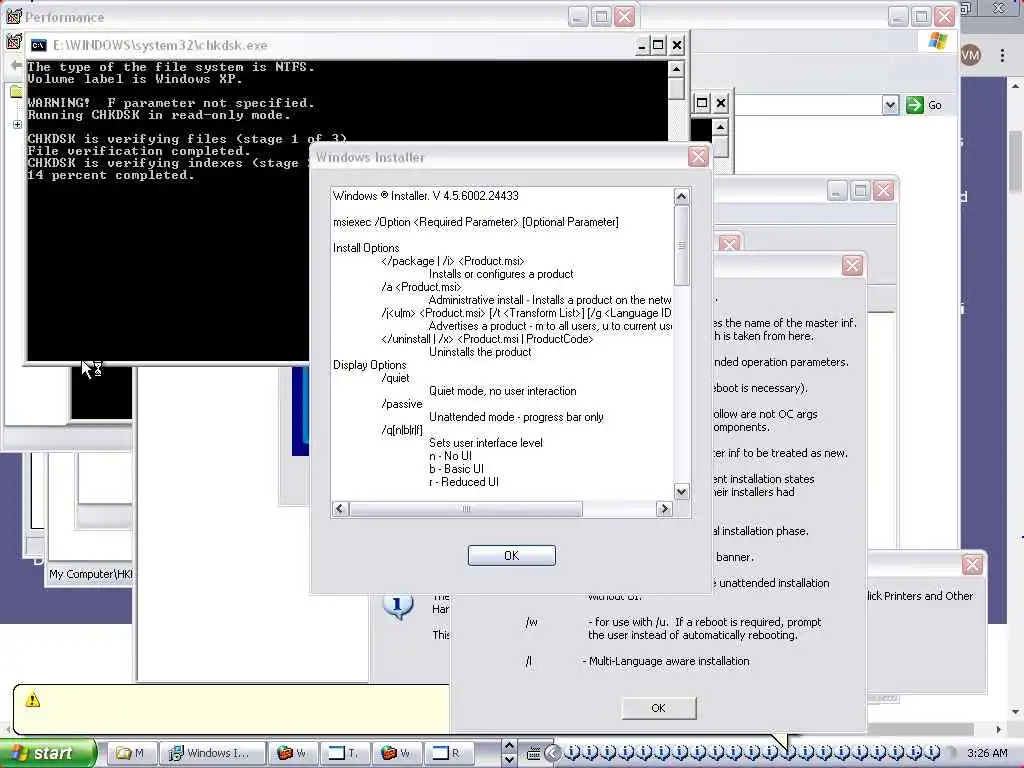Click OK in the Windows Installer dialog
This screenshot has height=768, width=1024.
(x=511, y=555)
